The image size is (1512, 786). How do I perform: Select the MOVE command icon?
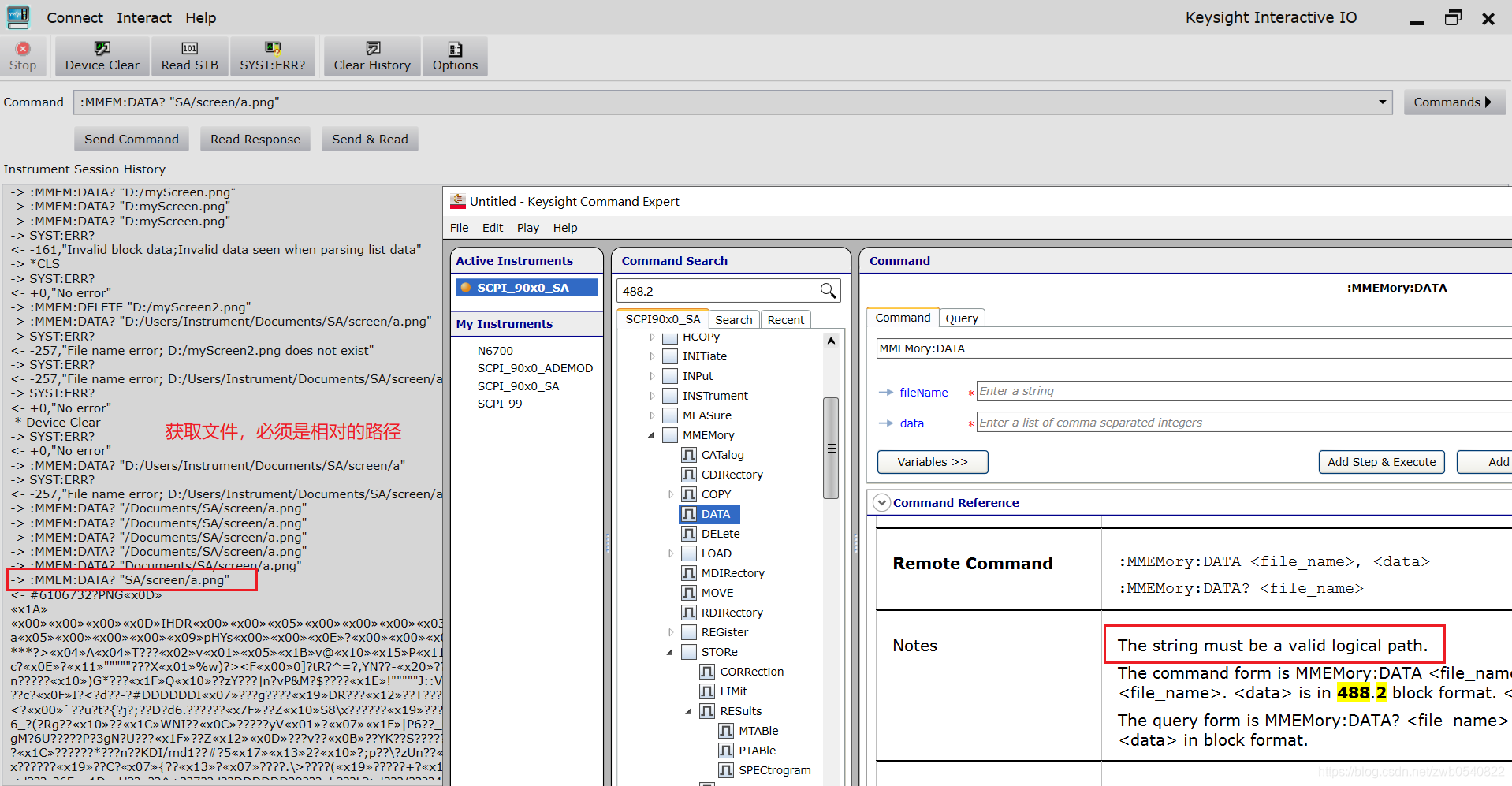(689, 593)
